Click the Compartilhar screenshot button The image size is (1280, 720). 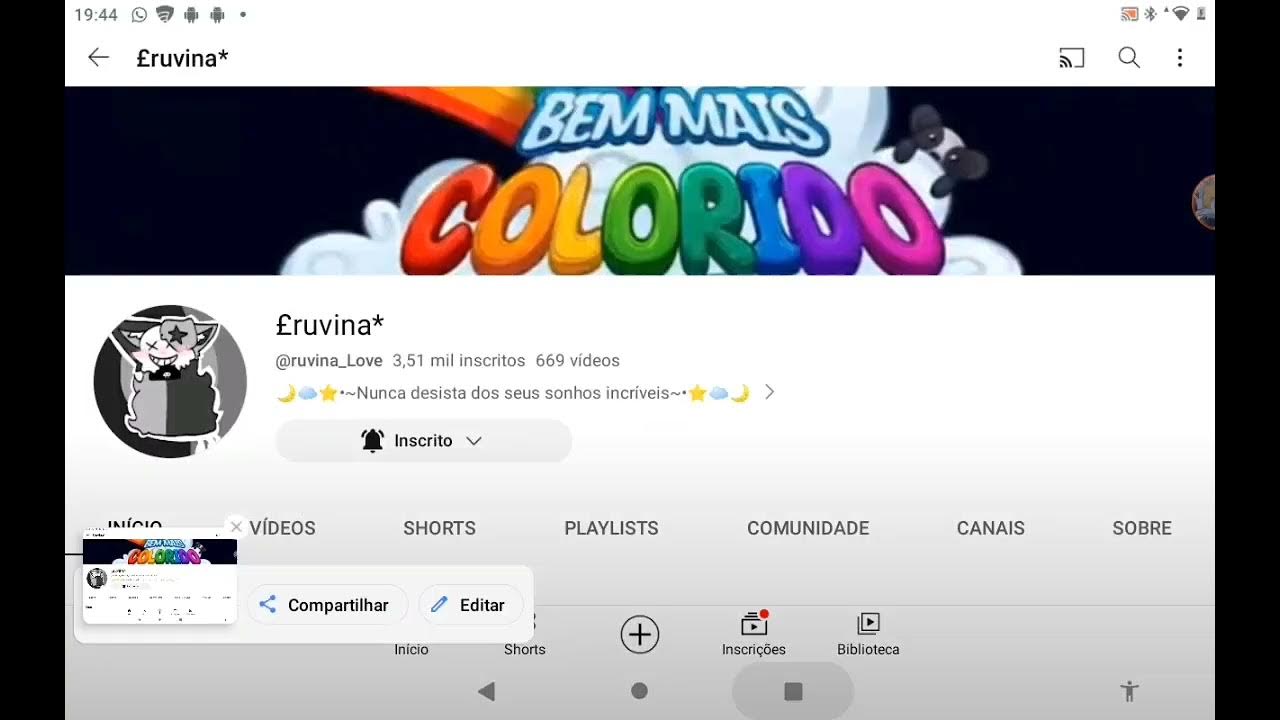click(x=326, y=605)
